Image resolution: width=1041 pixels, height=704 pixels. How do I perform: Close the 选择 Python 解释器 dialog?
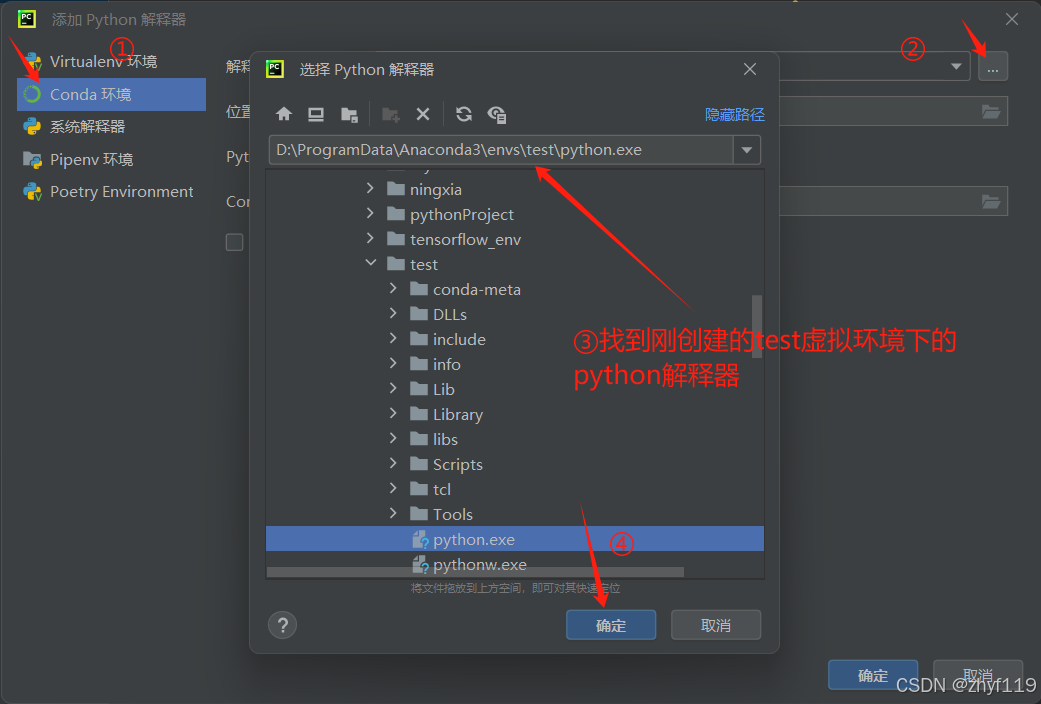tap(750, 69)
